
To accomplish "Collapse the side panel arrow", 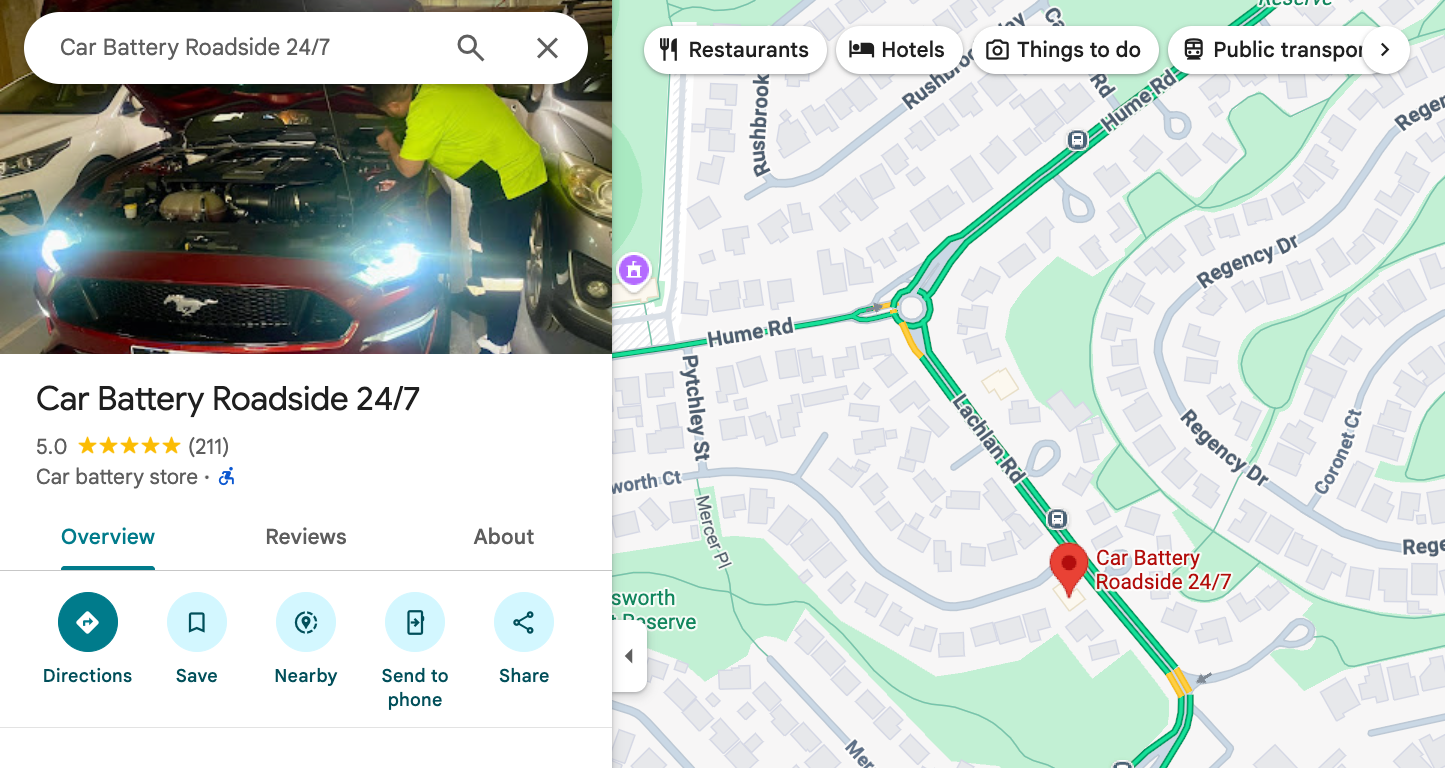I will coord(629,656).
